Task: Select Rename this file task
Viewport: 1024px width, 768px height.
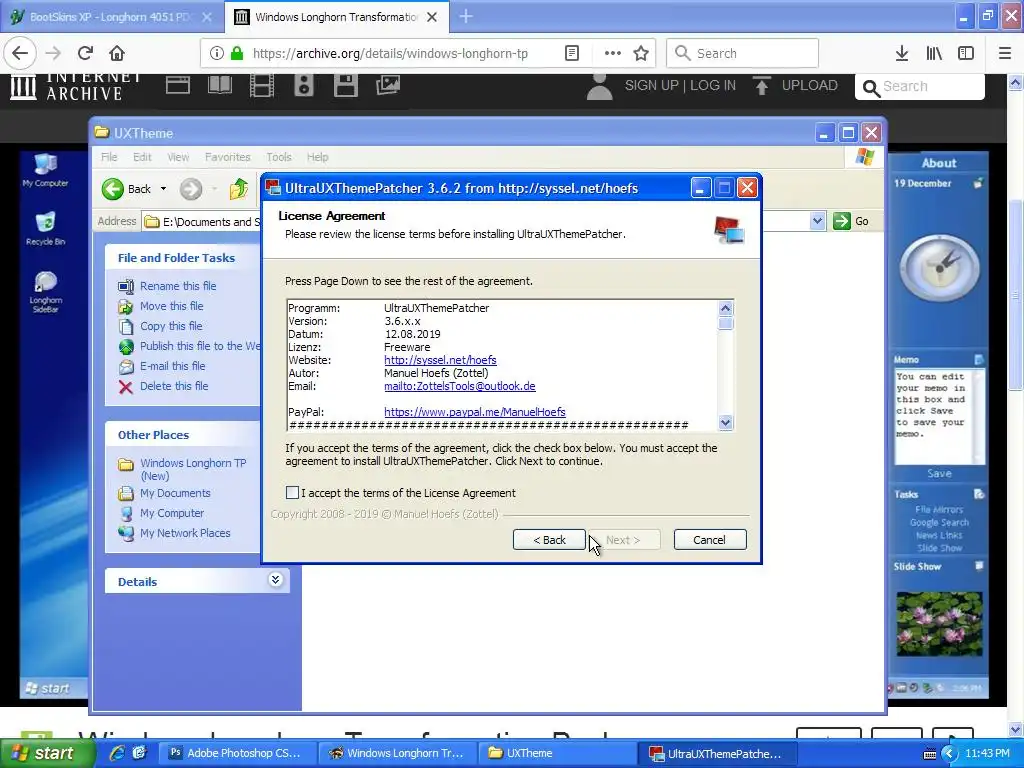Action: point(178,286)
